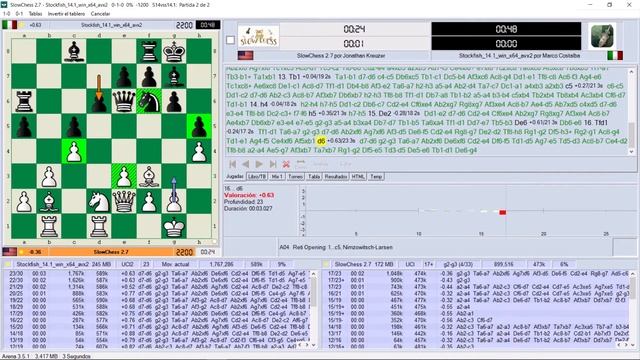The image size is (640, 360).
Task: Click the SlowChess engine logo
Action: [259, 37]
